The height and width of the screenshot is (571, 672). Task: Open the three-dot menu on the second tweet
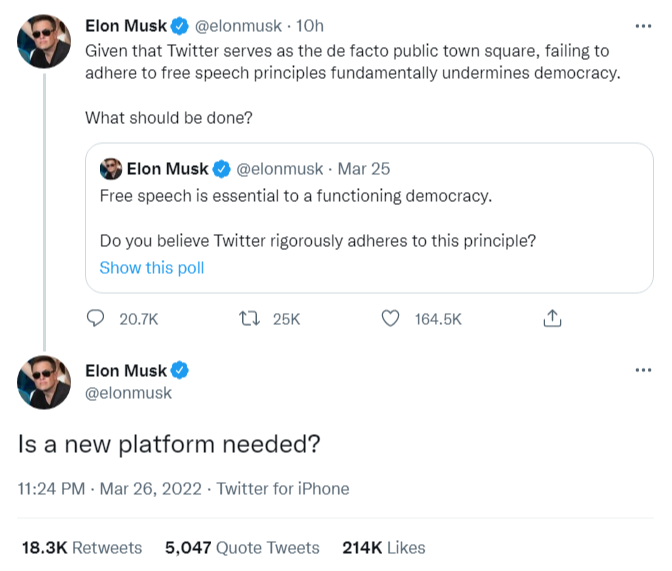click(x=643, y=370)
